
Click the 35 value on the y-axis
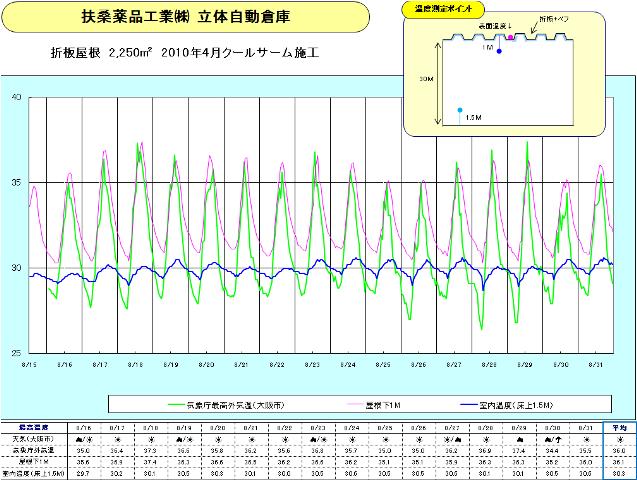(x=15, y=183)
